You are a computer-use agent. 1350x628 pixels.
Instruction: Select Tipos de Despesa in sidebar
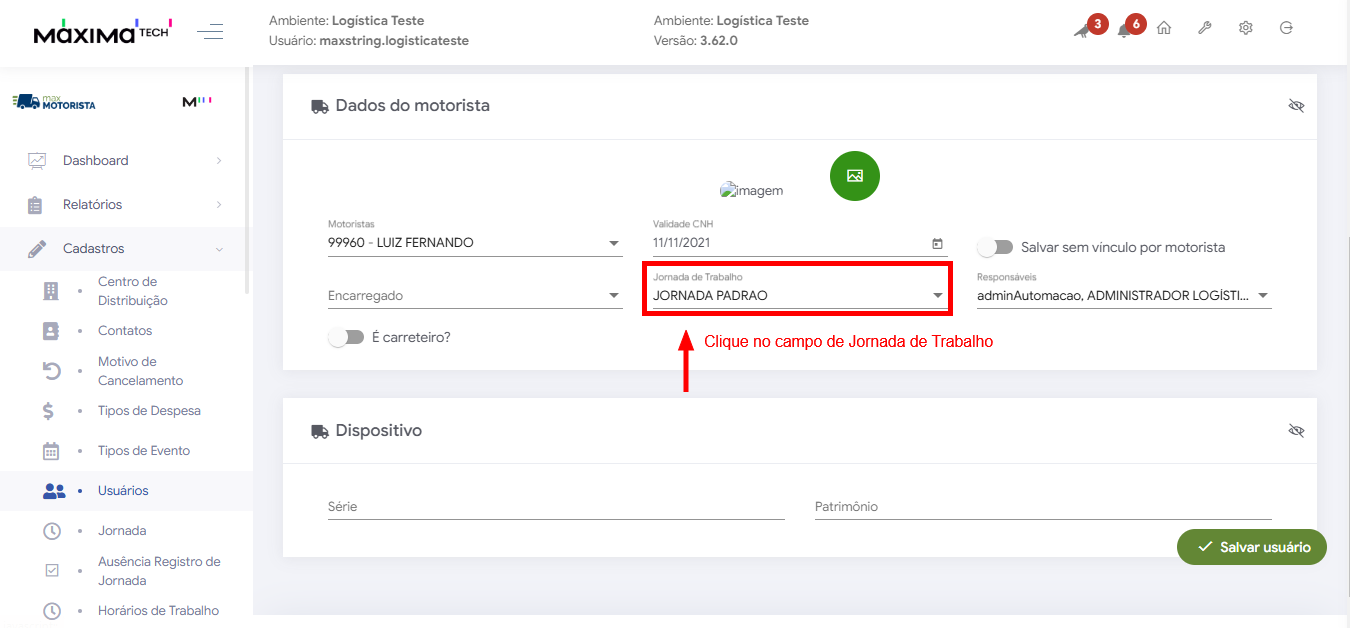[x=149, y=411]
